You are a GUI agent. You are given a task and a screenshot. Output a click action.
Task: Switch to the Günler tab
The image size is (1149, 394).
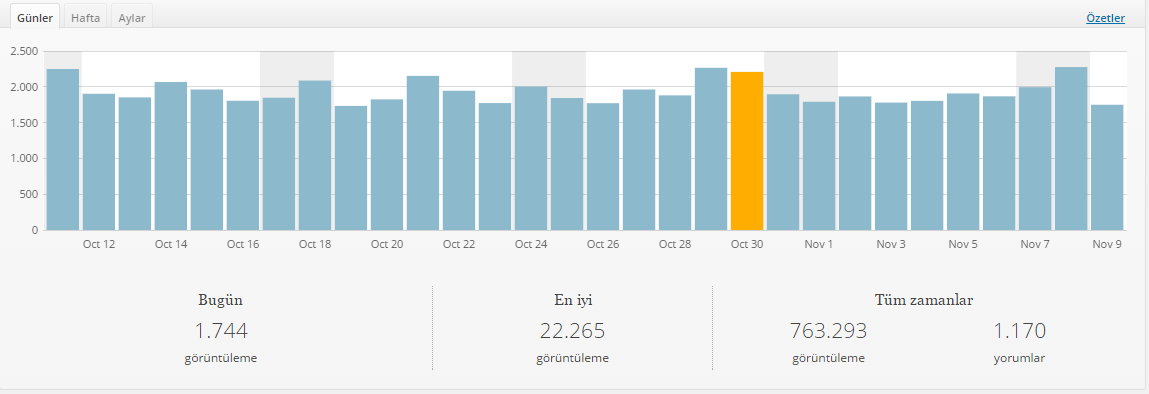pyautogui.click(x=35, y=18)
